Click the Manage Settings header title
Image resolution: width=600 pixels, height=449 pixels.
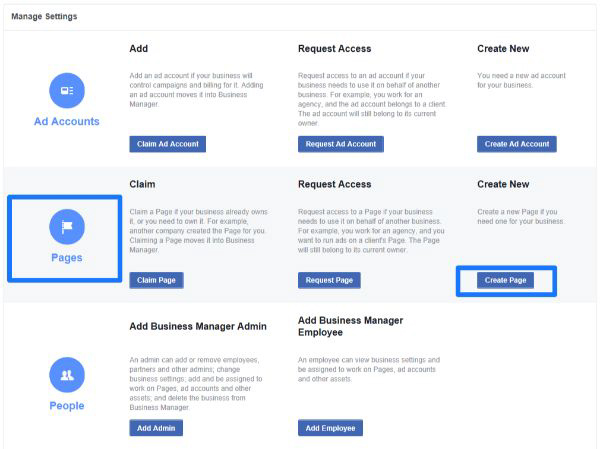pos(44,17)
